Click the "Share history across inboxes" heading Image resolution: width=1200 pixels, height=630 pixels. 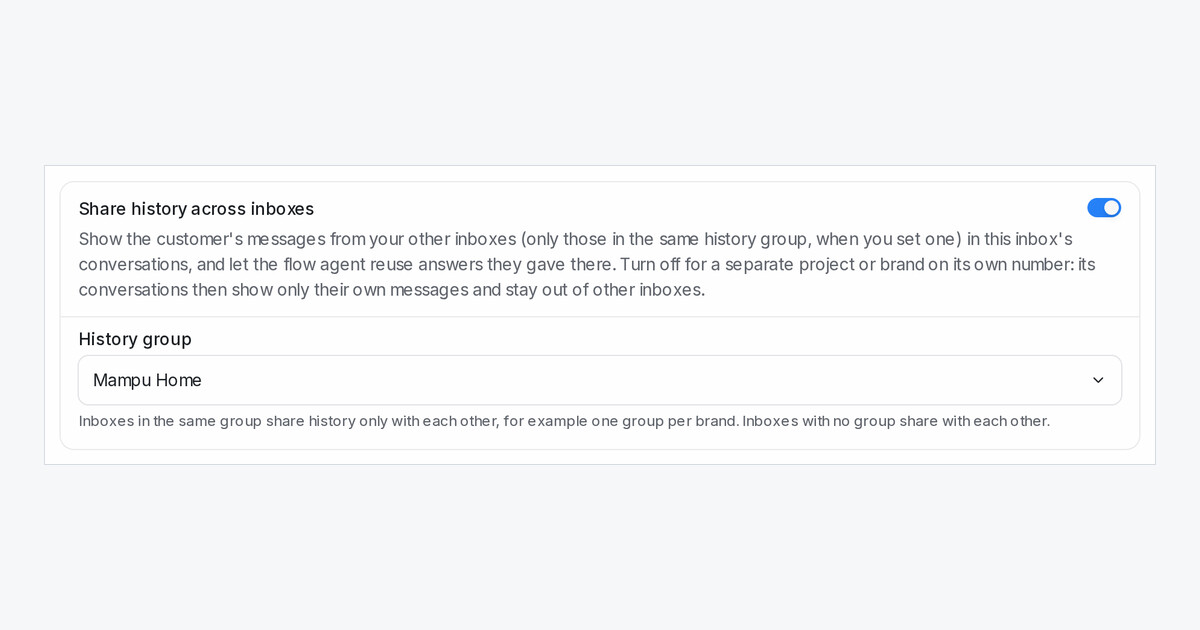pyautogui.click(x=196, y=209)
